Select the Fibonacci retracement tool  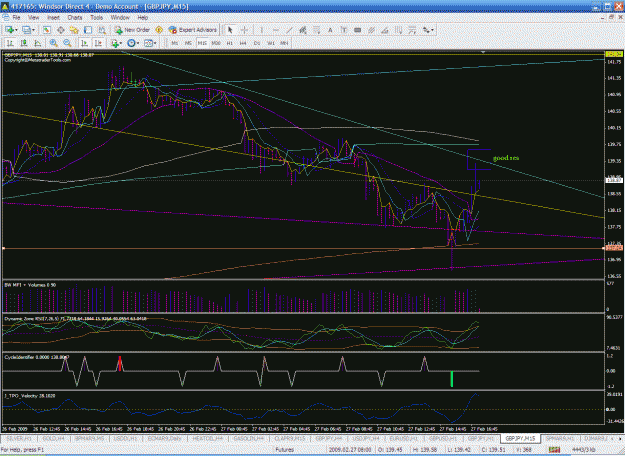[316, 30]
